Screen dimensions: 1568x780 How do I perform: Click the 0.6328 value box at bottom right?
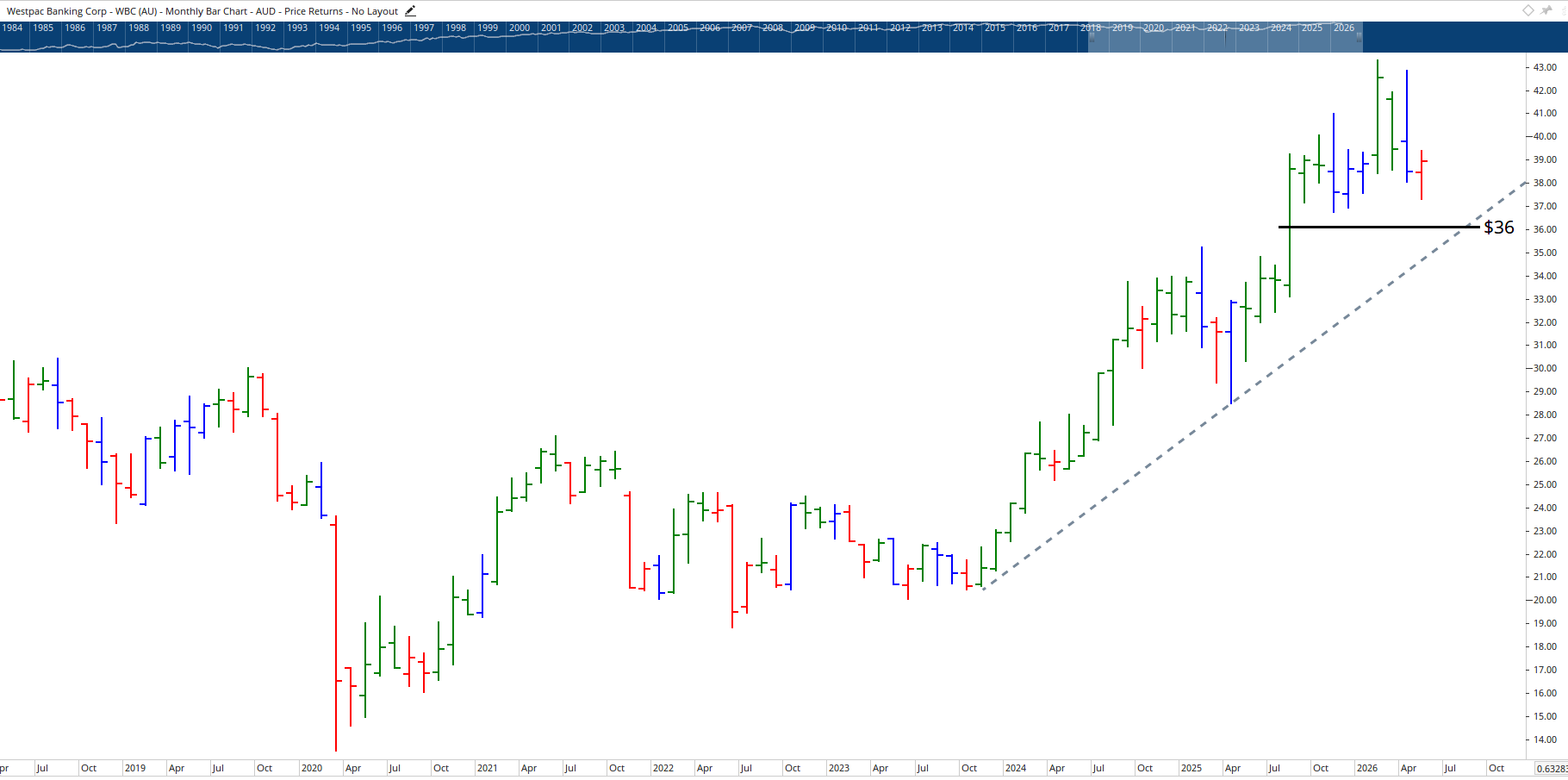[x=1551, y=769]
